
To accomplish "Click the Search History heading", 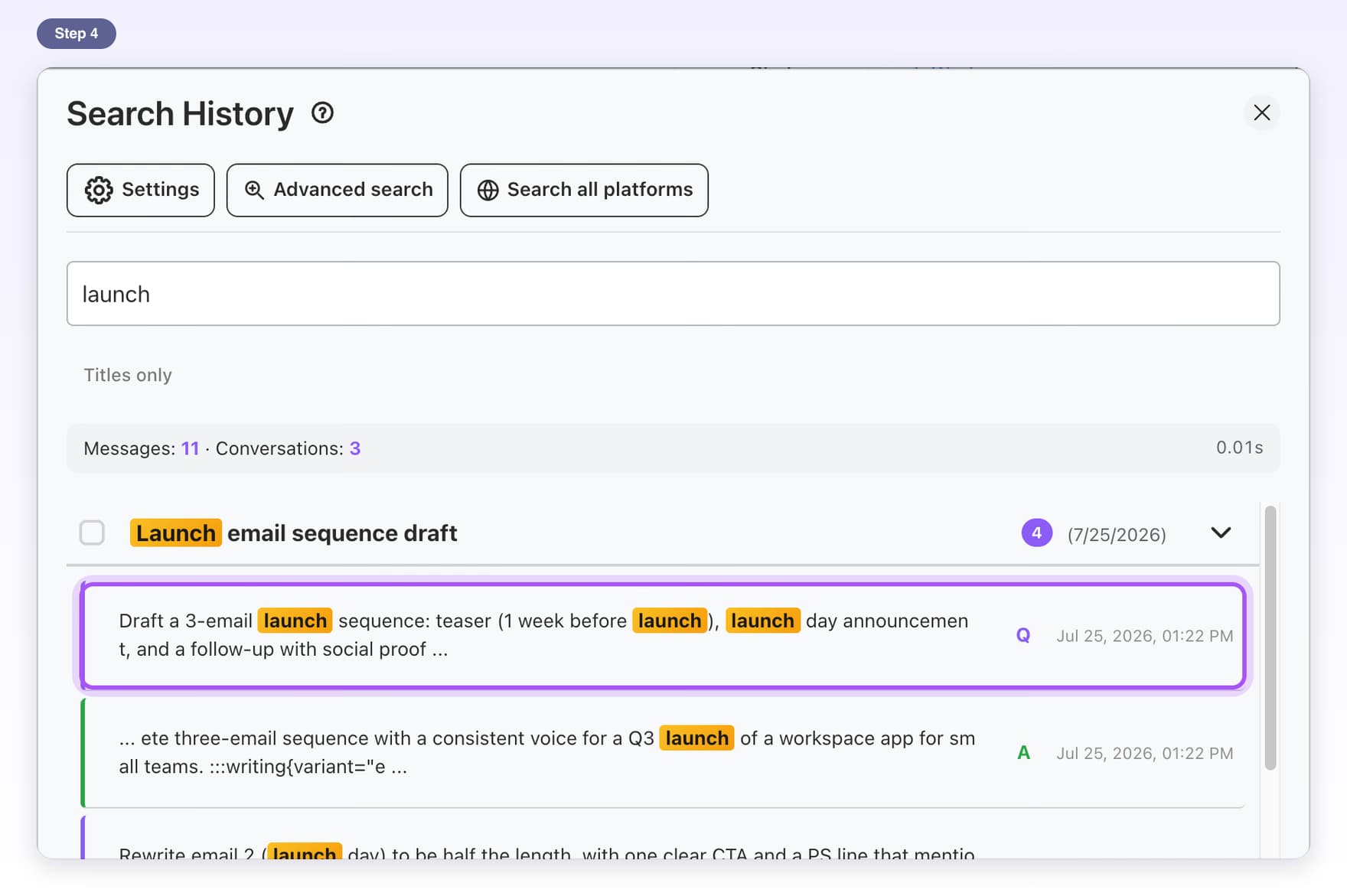I will [x=180, y=113].
